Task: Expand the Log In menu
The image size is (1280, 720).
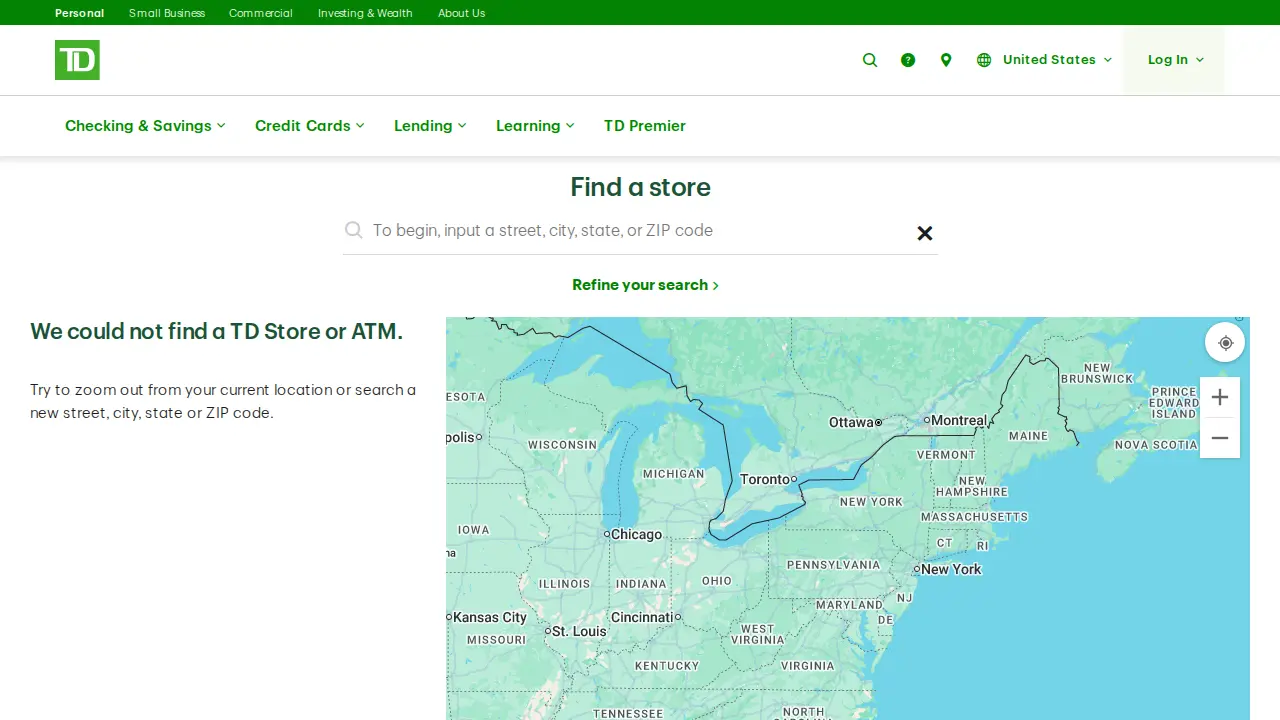Action: [x=1175, y=60]
